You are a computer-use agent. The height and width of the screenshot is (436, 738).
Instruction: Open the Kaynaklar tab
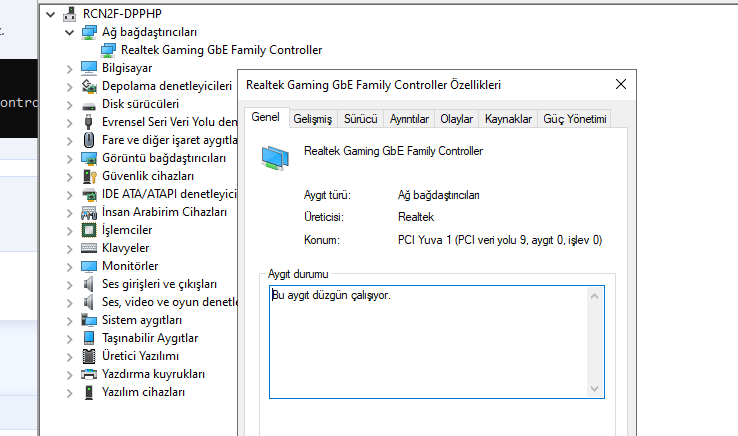[508, 119]
